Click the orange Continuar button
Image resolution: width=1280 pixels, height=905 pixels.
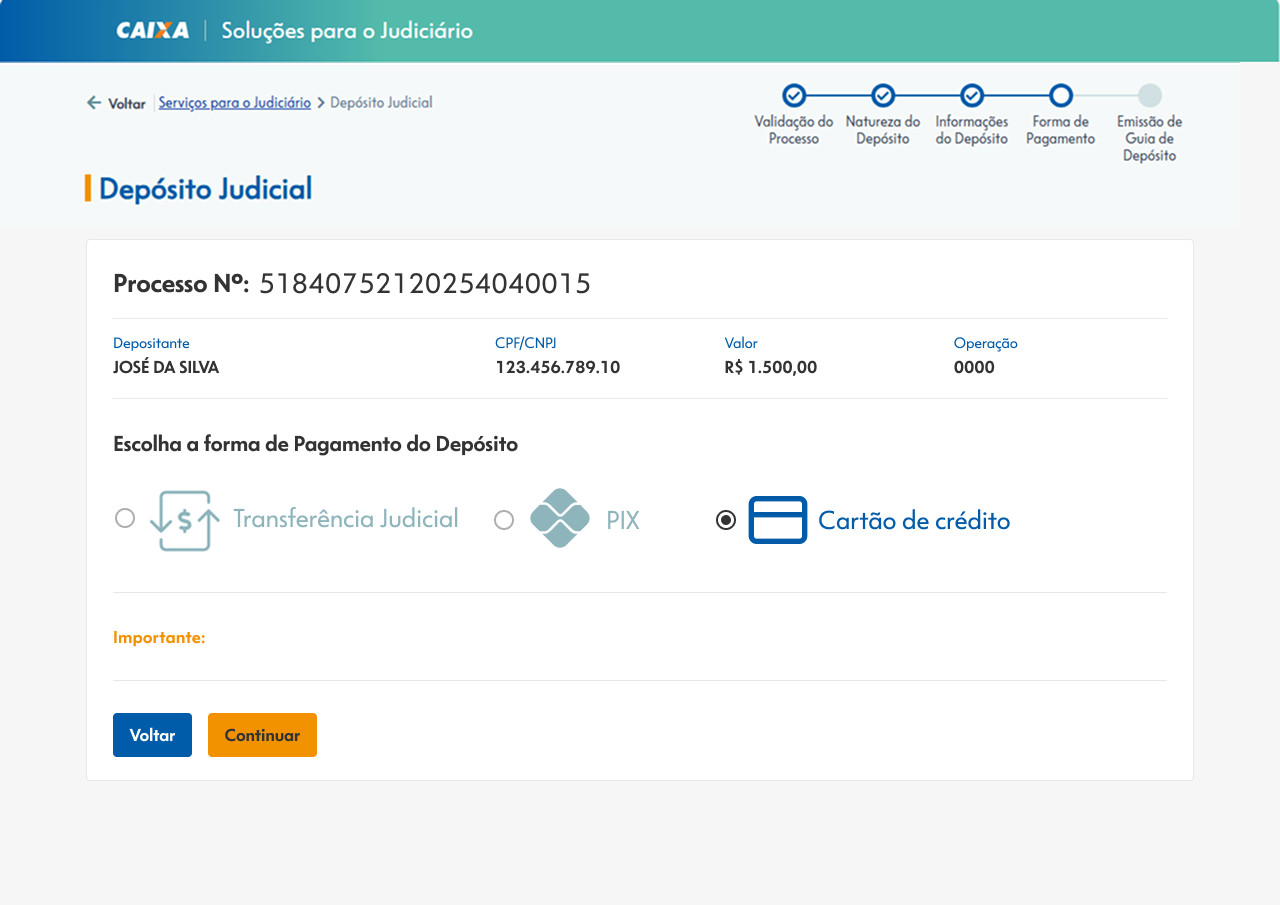coord(262,735)
